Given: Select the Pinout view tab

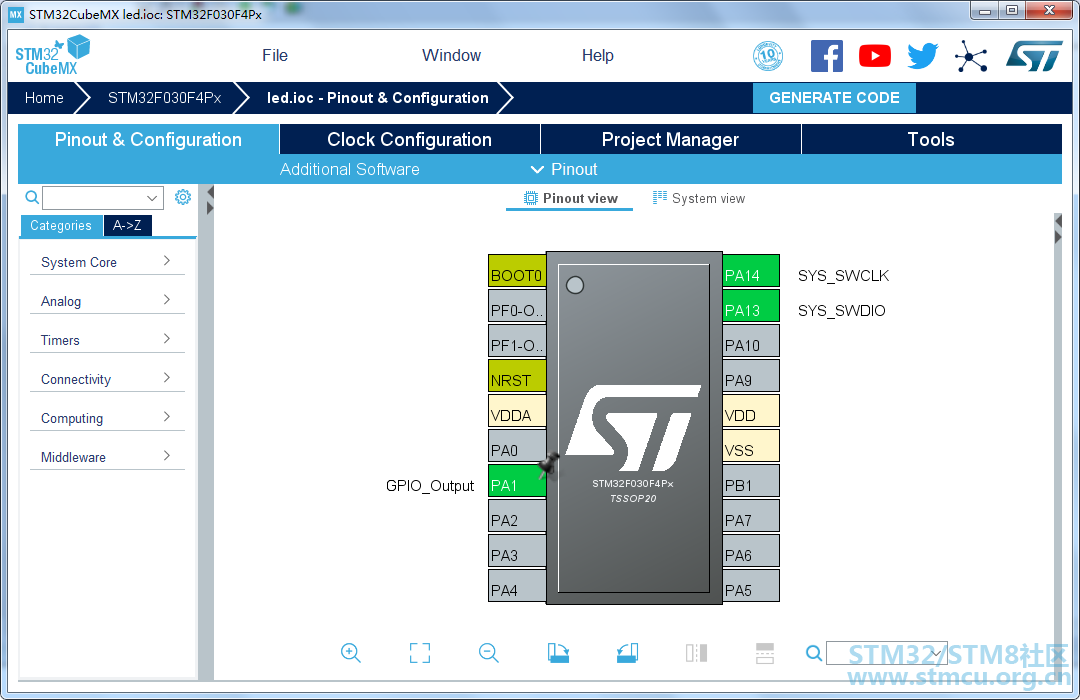Looking at the screenshot, I should pyautogui.click(x=570, y=198).
